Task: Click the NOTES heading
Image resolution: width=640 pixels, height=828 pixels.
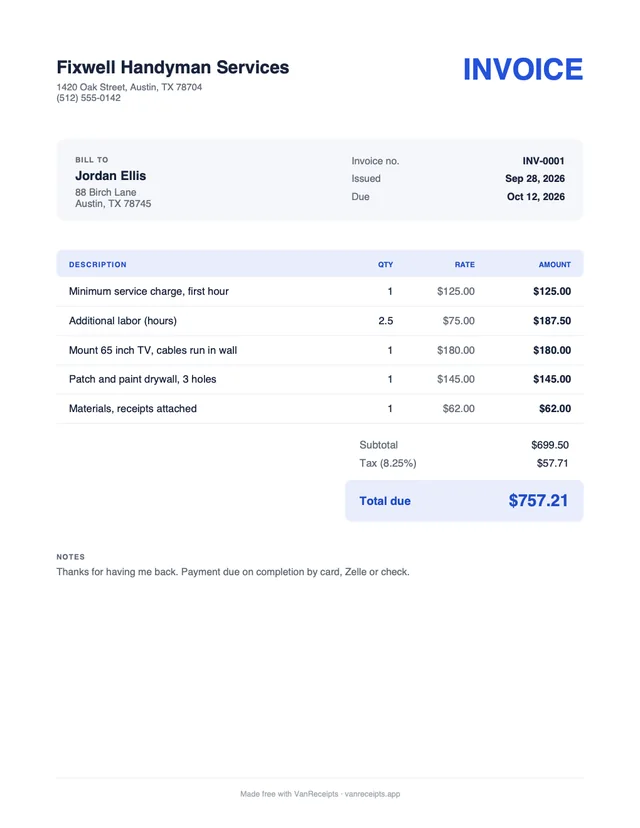Action: click(x=71, y=557)
